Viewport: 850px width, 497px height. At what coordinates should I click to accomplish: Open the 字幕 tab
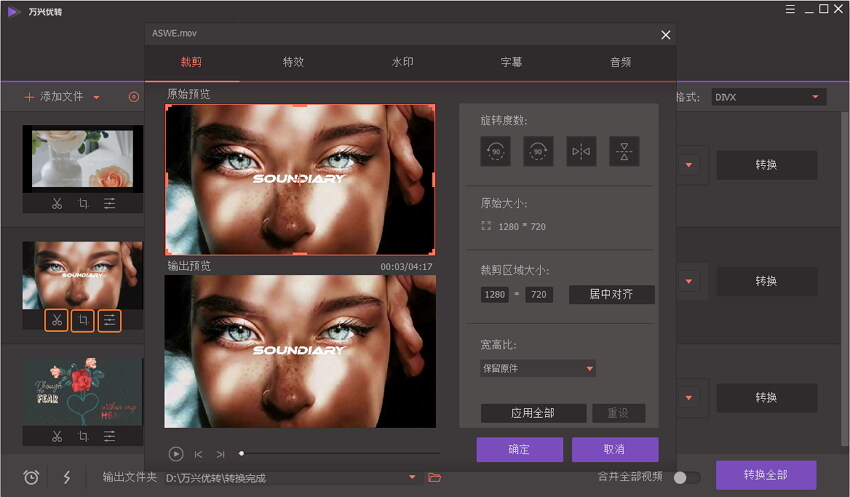(x=511, y=62)
